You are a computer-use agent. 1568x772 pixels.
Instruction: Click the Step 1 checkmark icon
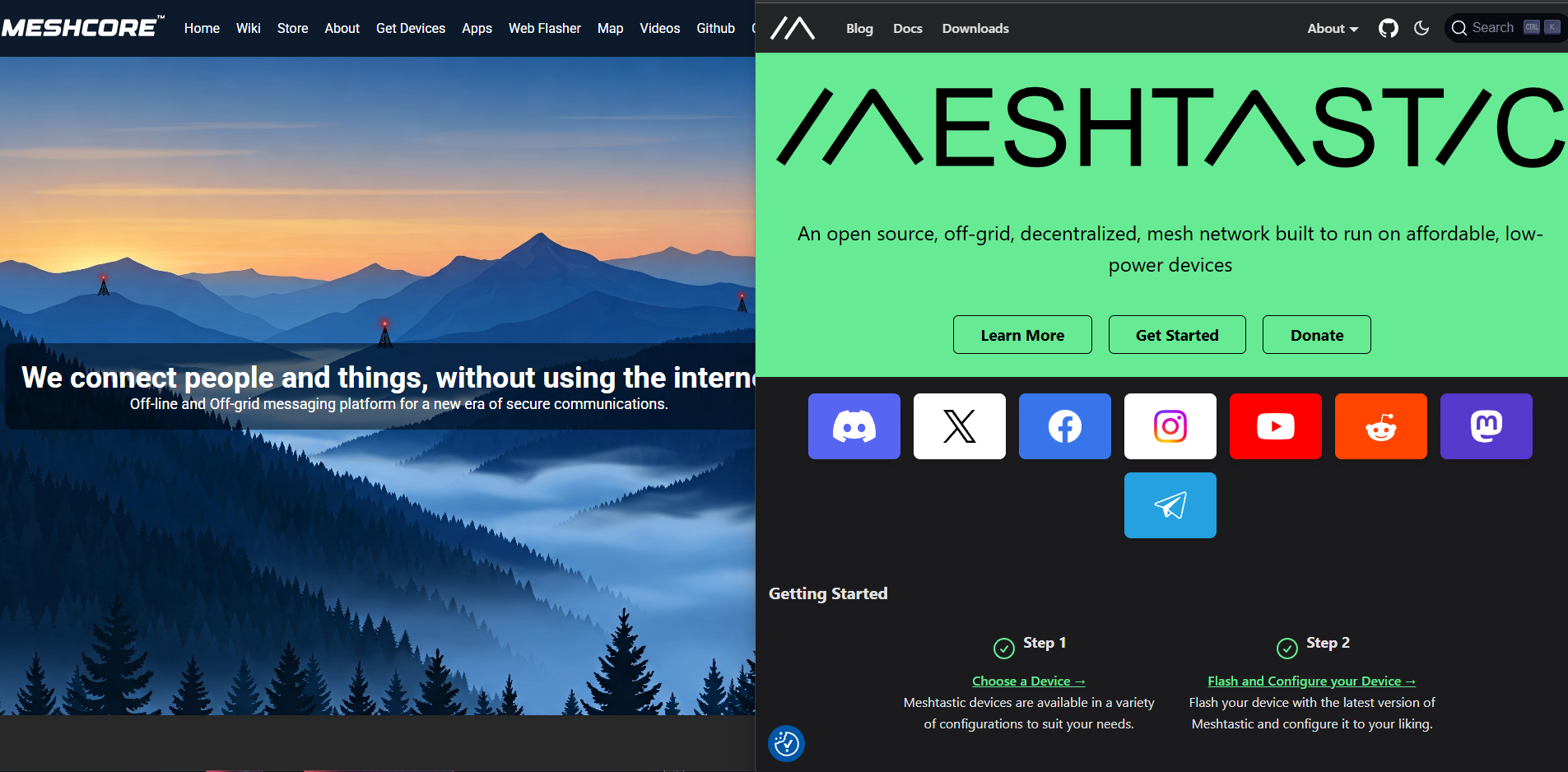(1004, 649)
